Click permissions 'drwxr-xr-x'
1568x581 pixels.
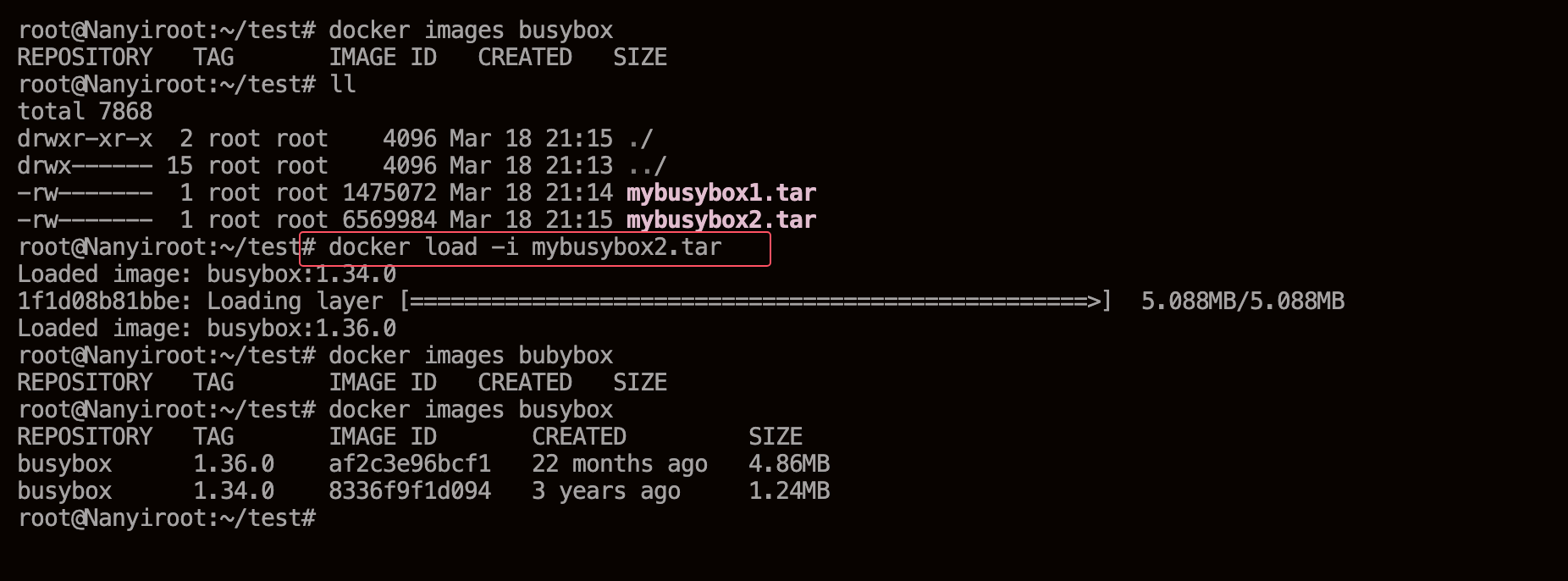(85, 139)
